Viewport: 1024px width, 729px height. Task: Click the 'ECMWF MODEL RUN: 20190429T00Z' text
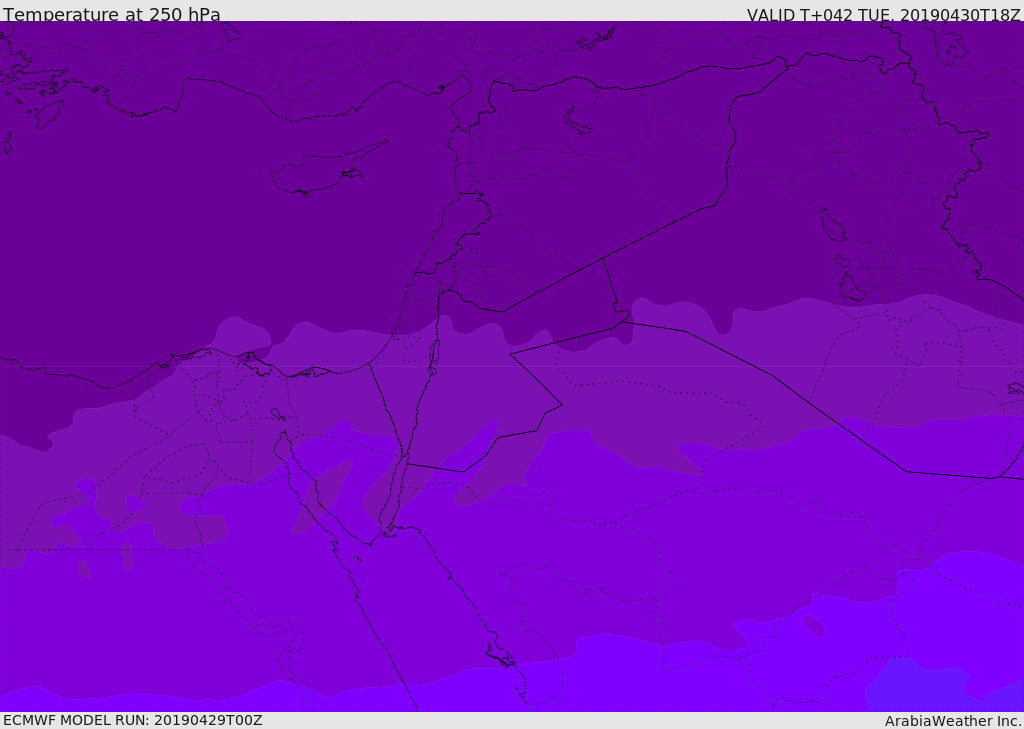pyautogui.click(x=133, y=720)
